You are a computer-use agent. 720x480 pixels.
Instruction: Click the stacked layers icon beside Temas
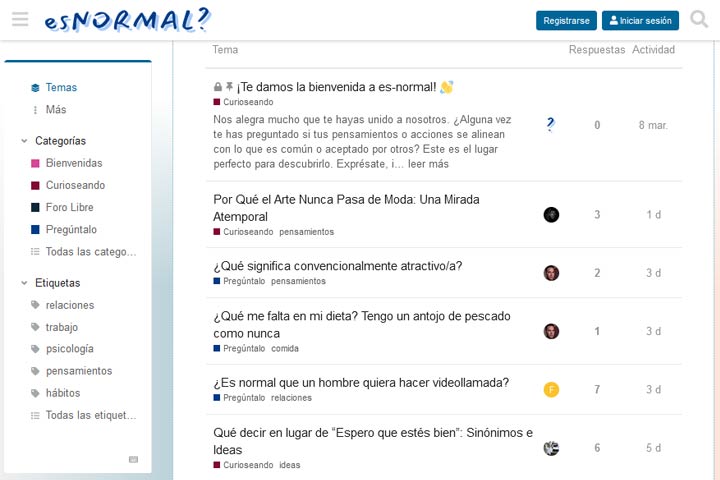click(x=35, y=87)
